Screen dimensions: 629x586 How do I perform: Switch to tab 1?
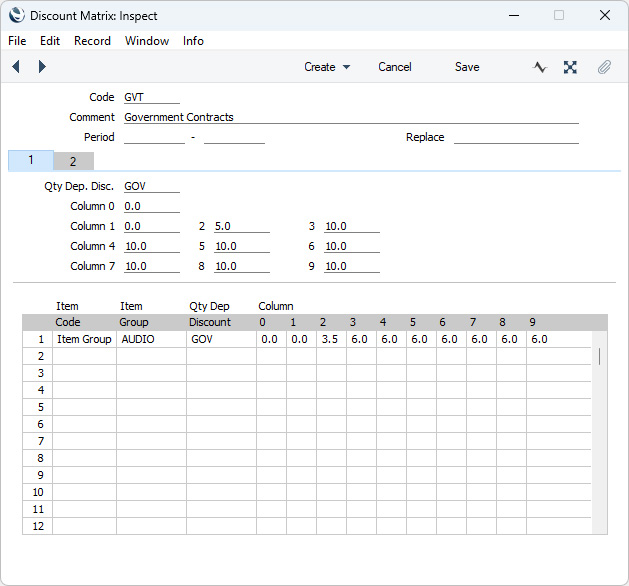point(31,160)
